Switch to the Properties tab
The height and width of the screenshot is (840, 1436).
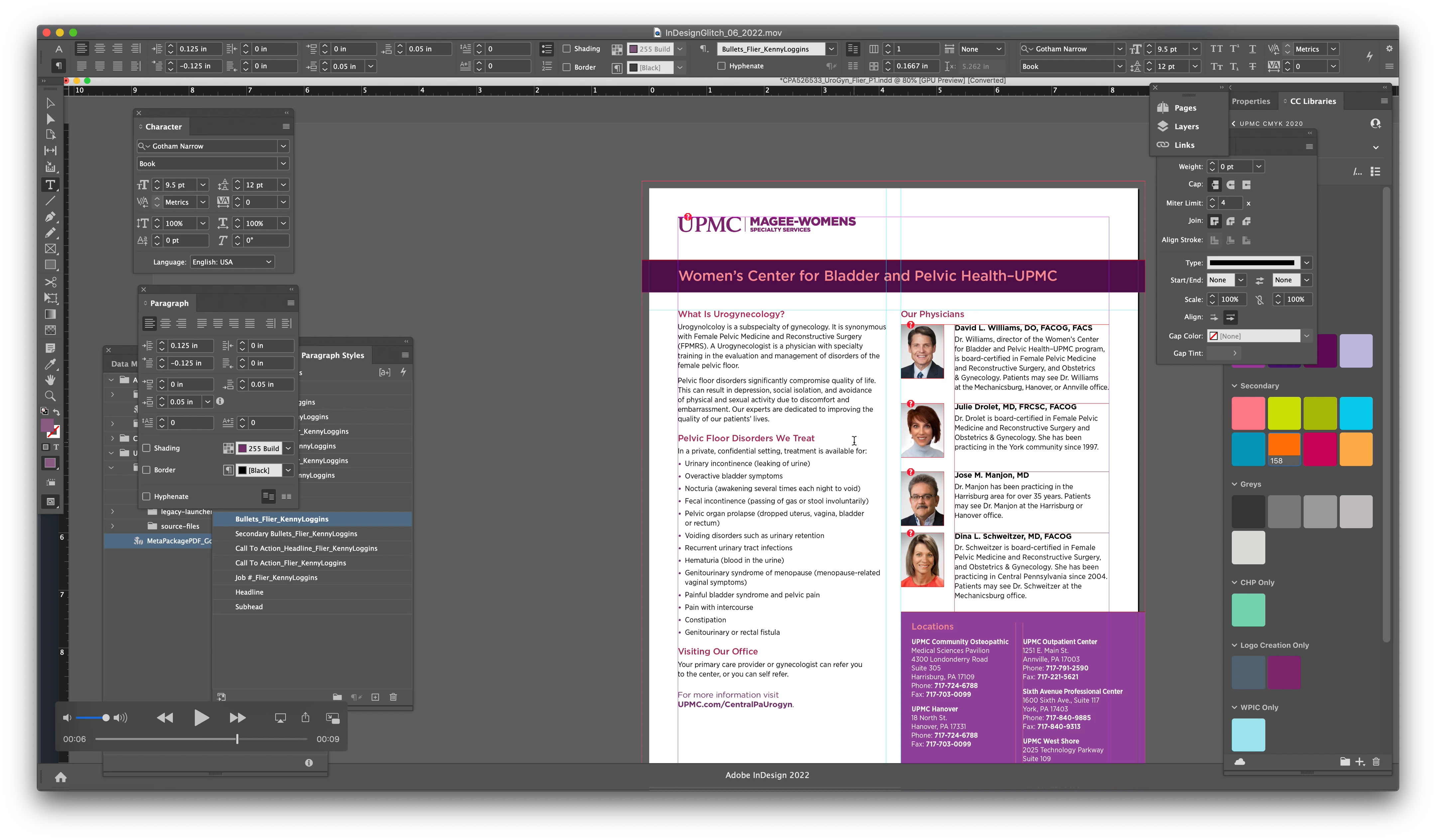(x=1250, y=101)
